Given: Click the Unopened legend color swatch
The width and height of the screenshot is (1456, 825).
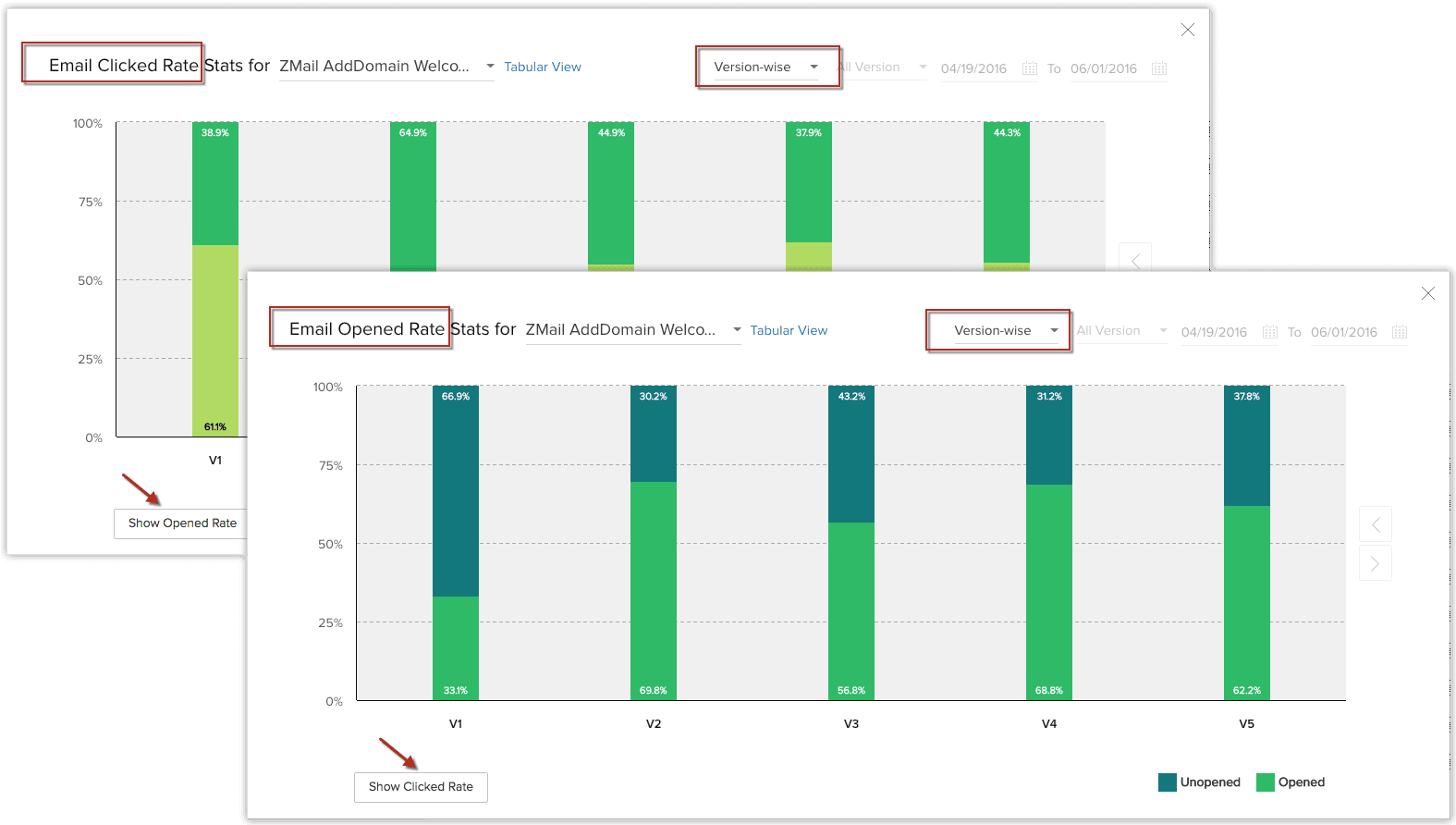Looking at the screenshot, I should pos(1168,782).
